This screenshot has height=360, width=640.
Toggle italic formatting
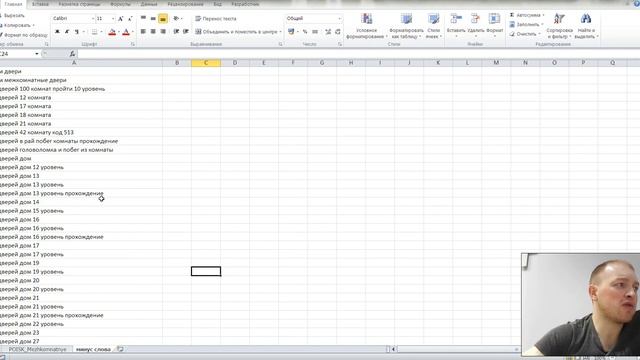click(67, 32)
